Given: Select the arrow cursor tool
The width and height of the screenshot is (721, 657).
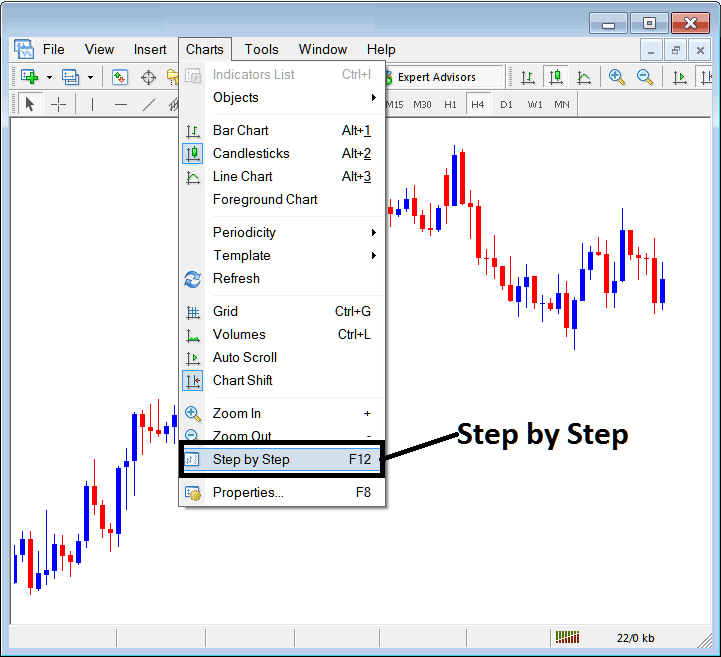Looking at the screenshot, I should (x=30, y=105).
